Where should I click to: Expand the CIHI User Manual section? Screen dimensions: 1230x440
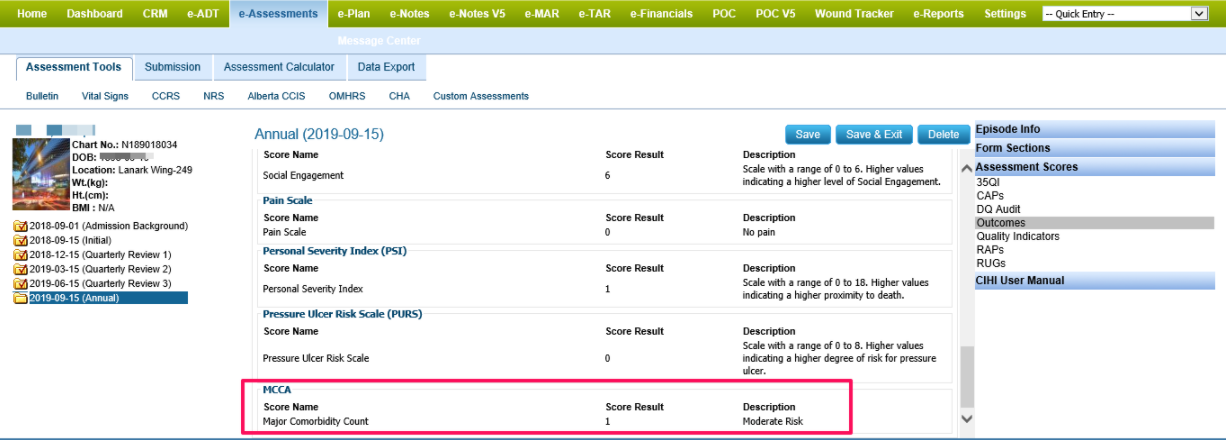coord(1094,281)
